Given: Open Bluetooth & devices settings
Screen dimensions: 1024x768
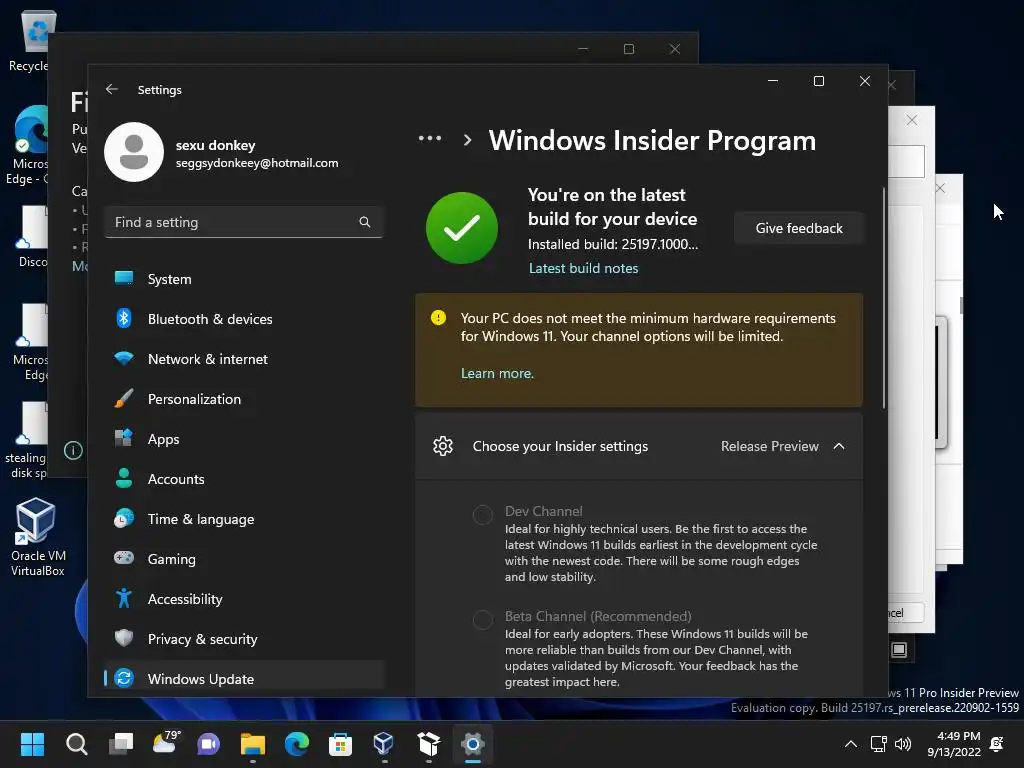Looking at the screenshot, I should pos(243,319).
